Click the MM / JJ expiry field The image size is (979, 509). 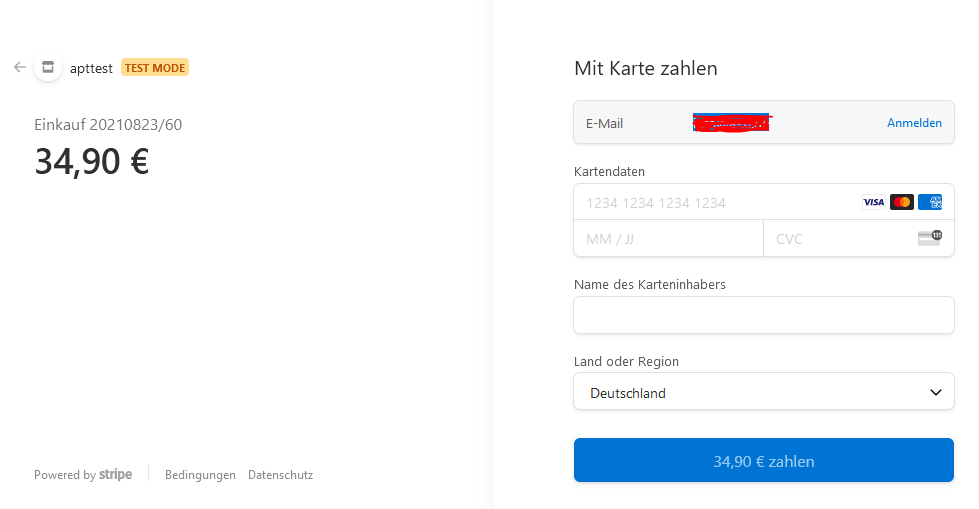pos(668,238)
